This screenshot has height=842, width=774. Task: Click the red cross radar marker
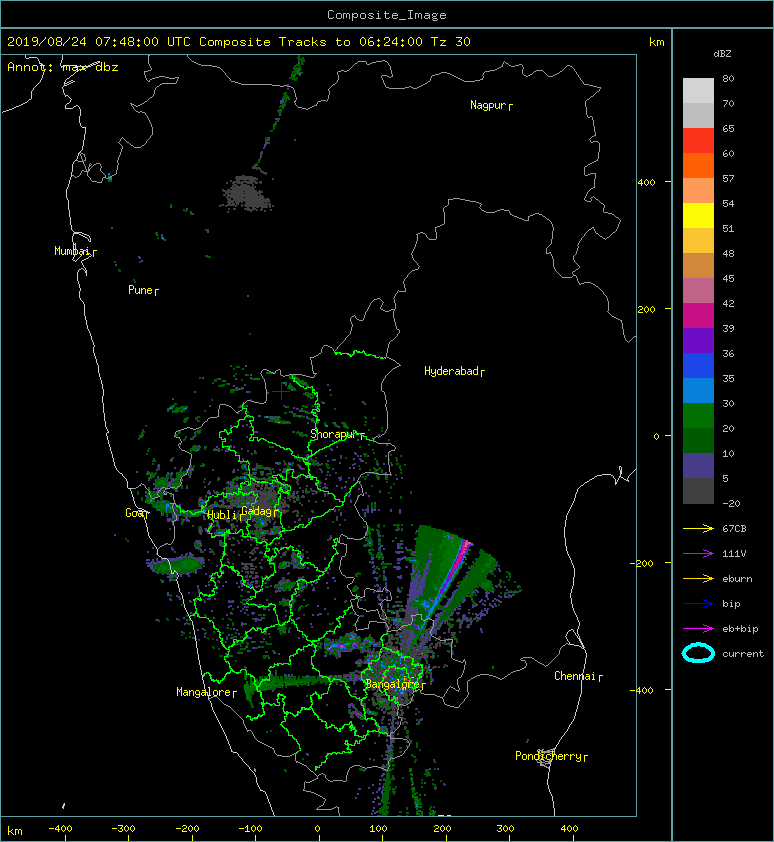(281, 391)
